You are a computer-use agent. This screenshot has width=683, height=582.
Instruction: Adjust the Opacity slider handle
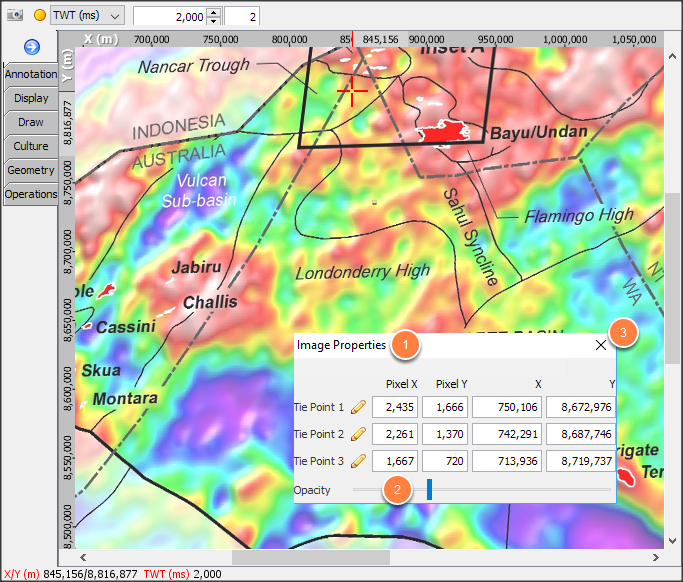(429, 490)
